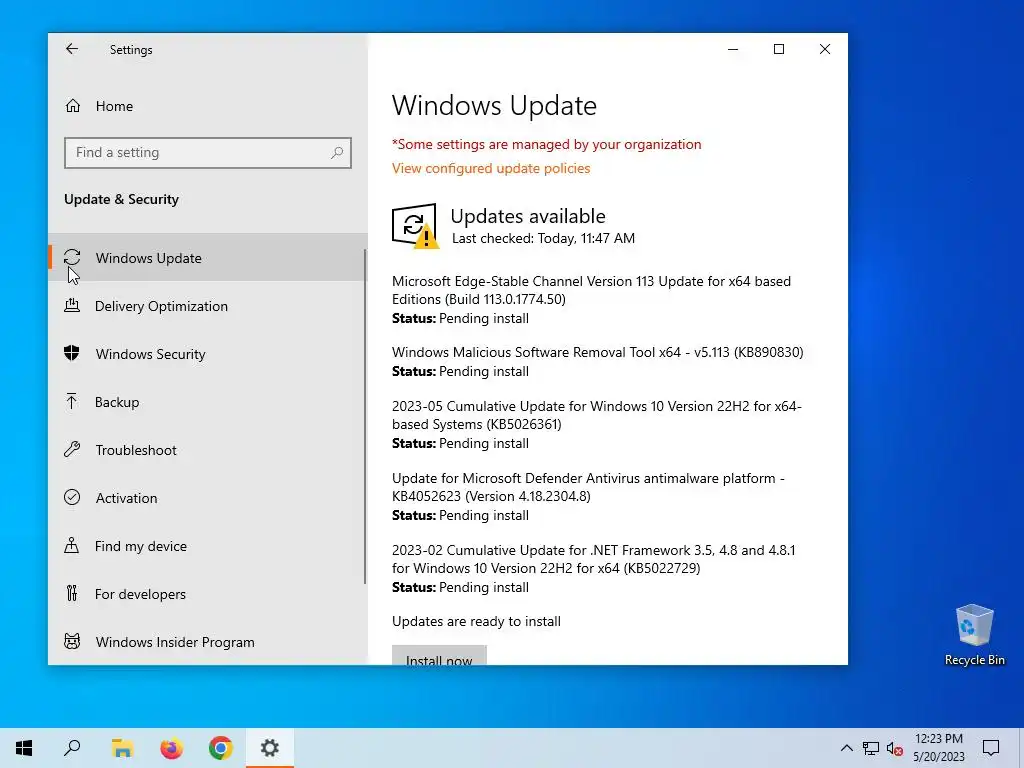Launch Google Chrome from the taskbar
This screenshot has width=1024, height=768.
[x=221, y=748]
